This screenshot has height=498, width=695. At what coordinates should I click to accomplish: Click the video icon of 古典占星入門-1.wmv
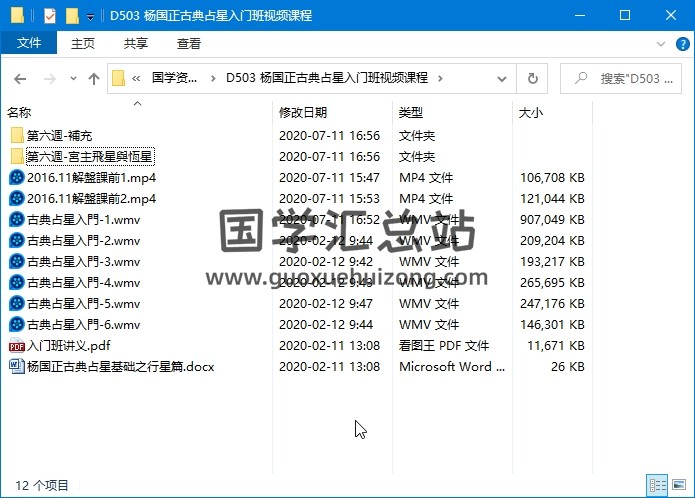click(17, 219)
